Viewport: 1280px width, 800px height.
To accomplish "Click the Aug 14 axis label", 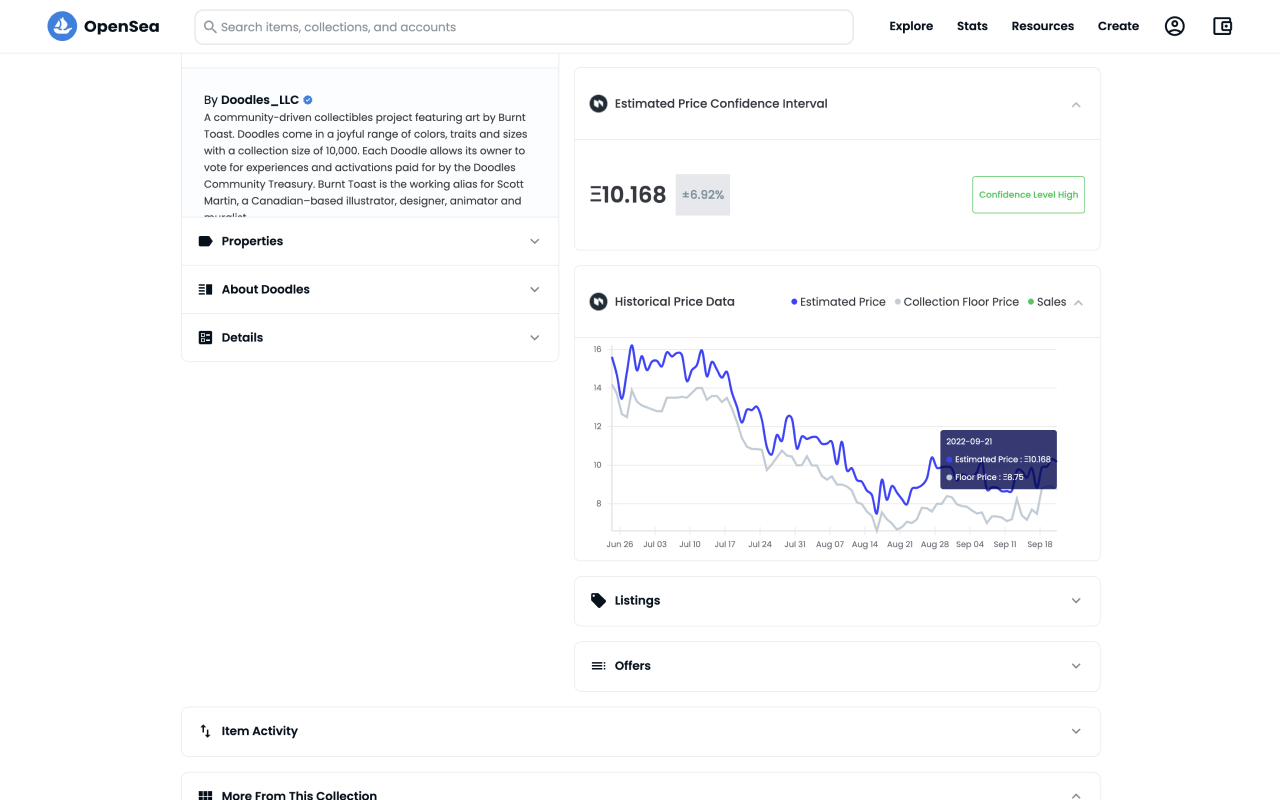I will pos(865,544).
